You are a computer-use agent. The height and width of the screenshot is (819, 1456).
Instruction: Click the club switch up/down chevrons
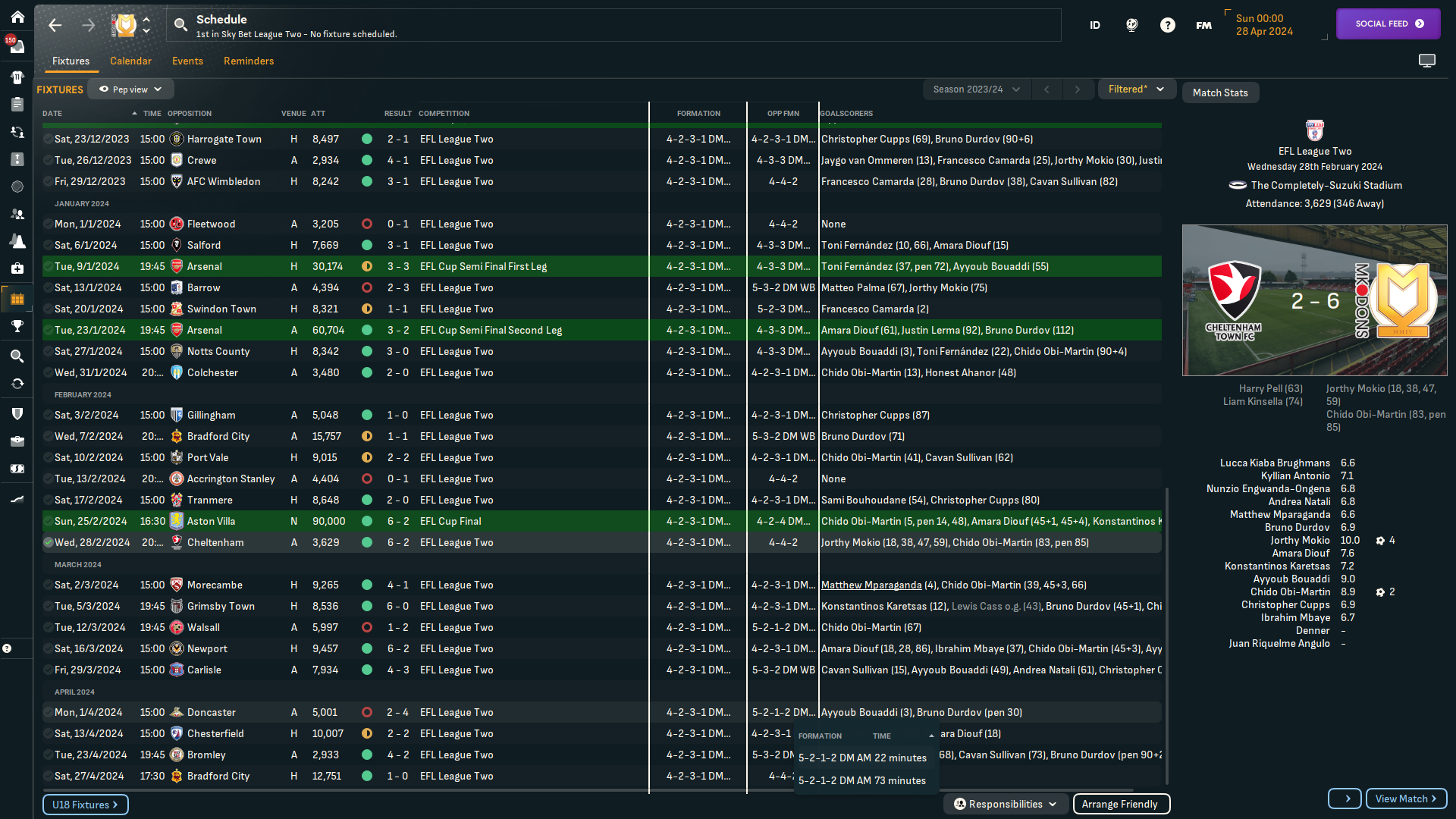tap(146, 25)
